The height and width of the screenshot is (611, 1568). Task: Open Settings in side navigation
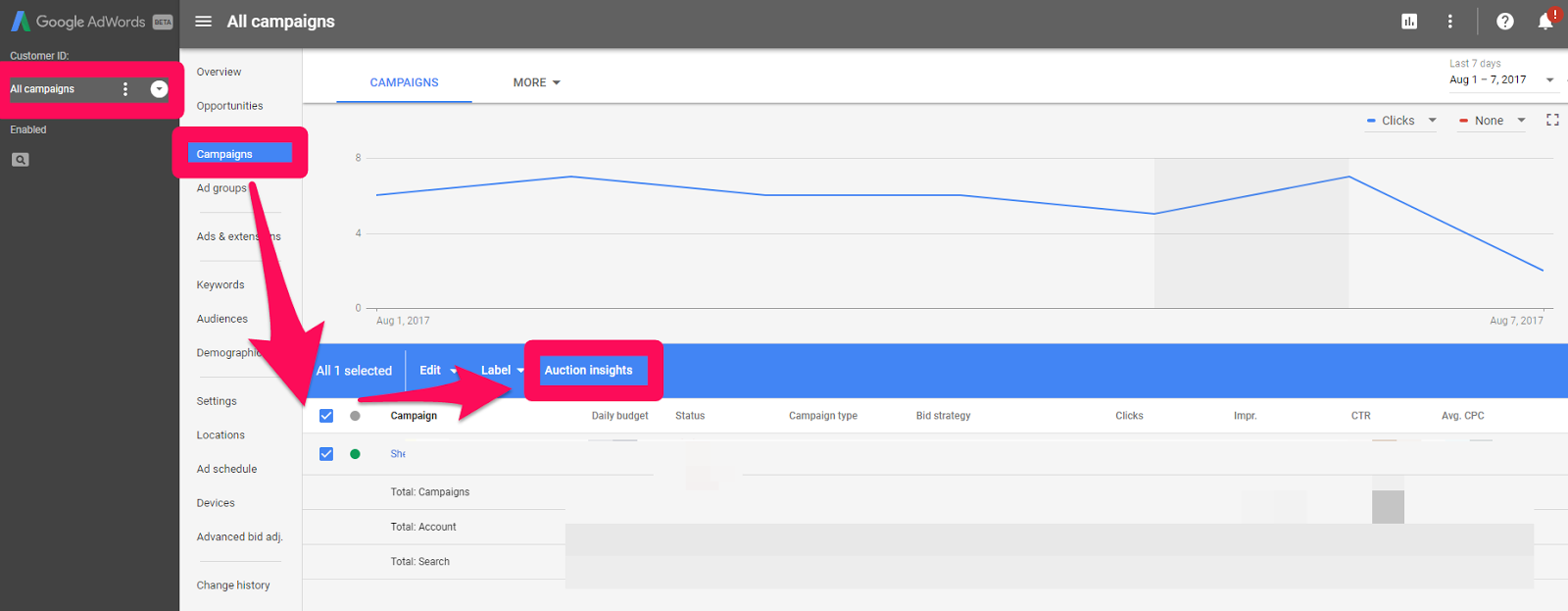[x=217, y=401]
